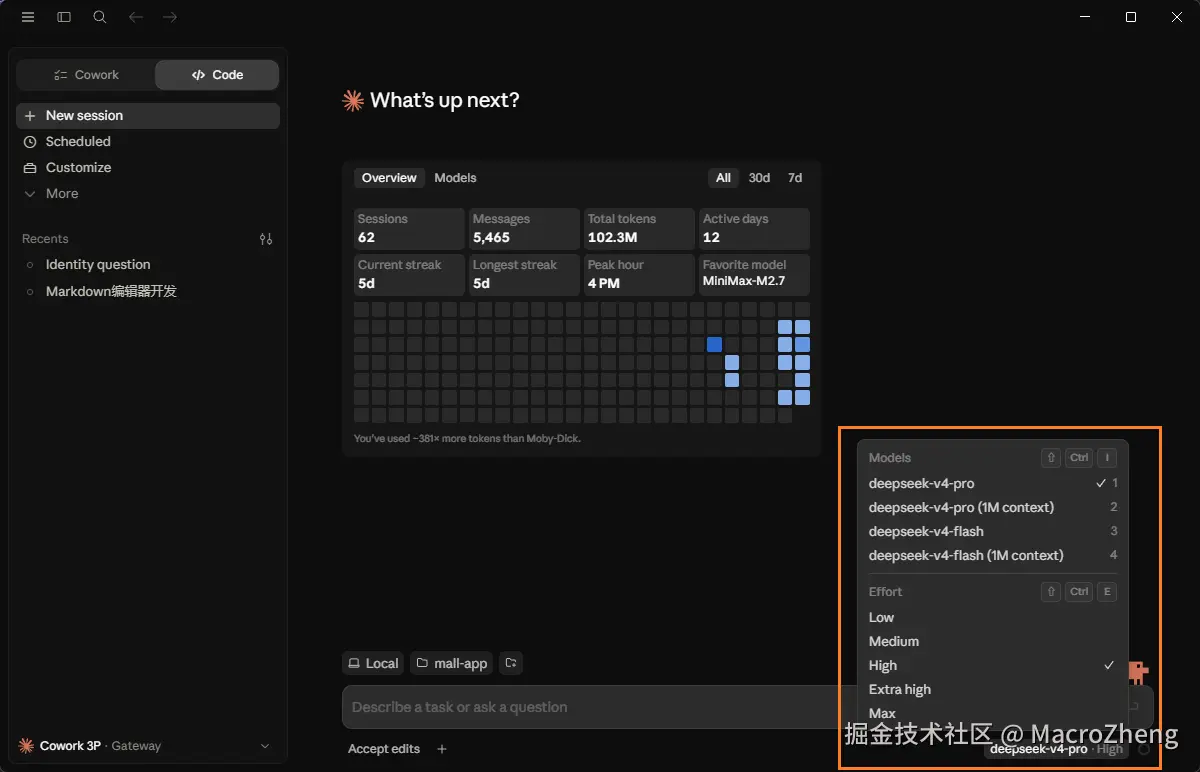Set effort to High
The width and height of the screenshot is (1200, 772).
993,666
